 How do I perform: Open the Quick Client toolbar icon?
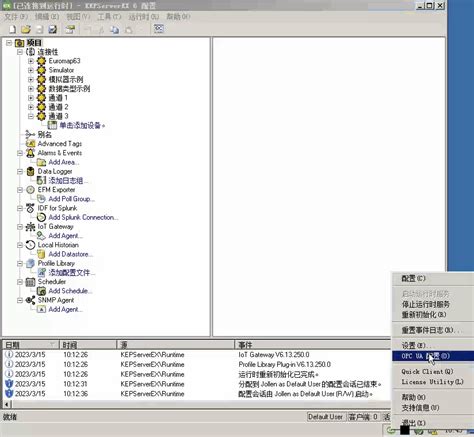click(159, 29)
